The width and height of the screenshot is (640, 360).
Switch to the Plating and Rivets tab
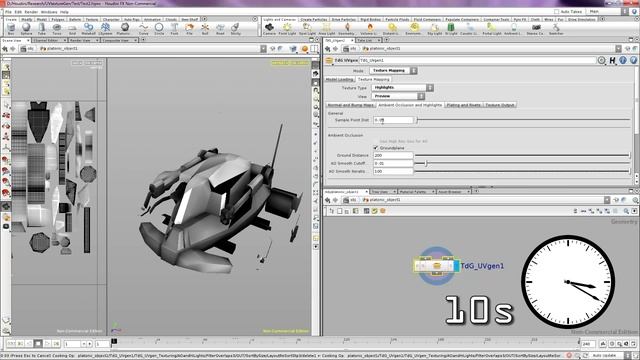click(x=464, y=105)
